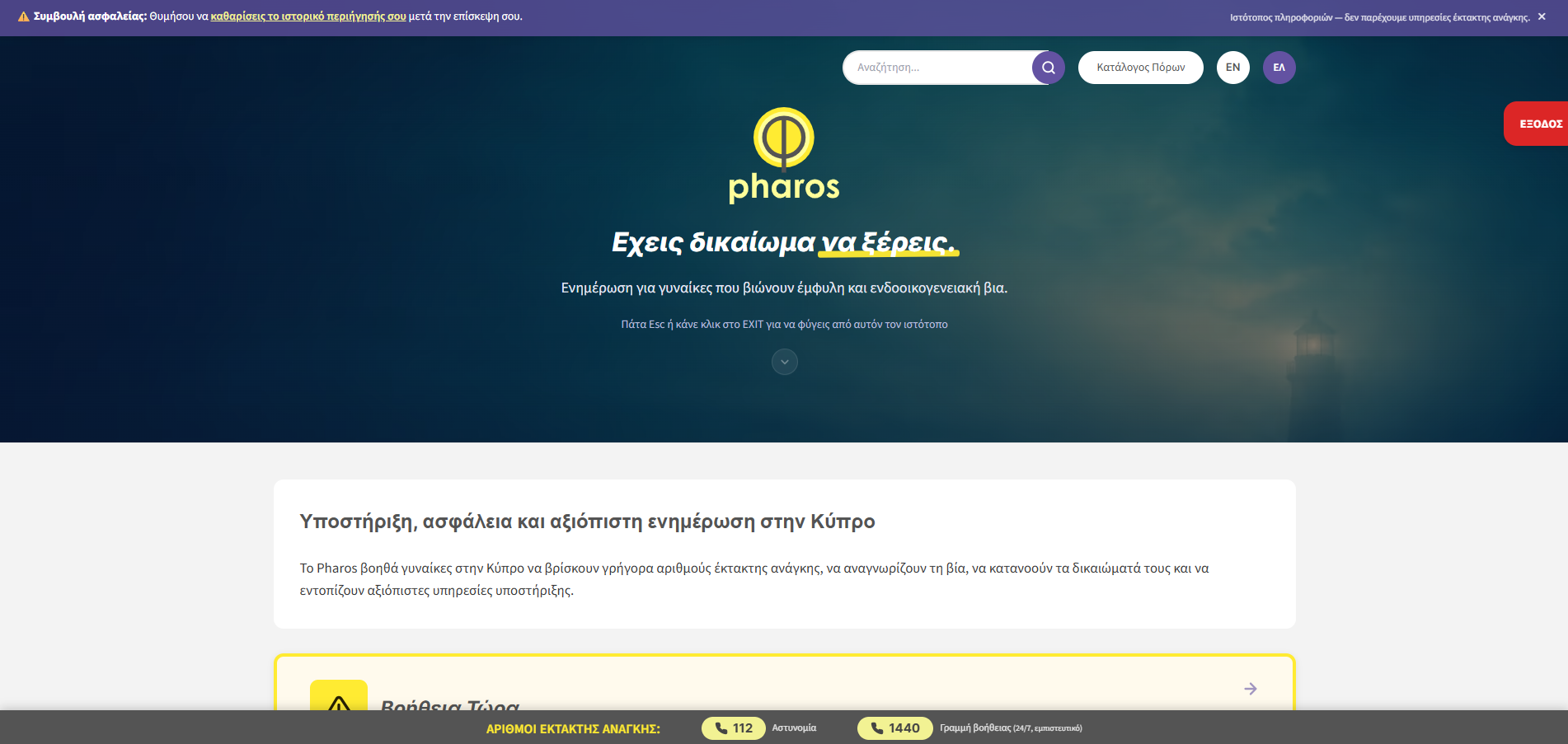Call police via the 112 pill
1568x744 pixels.
(734, 728)
